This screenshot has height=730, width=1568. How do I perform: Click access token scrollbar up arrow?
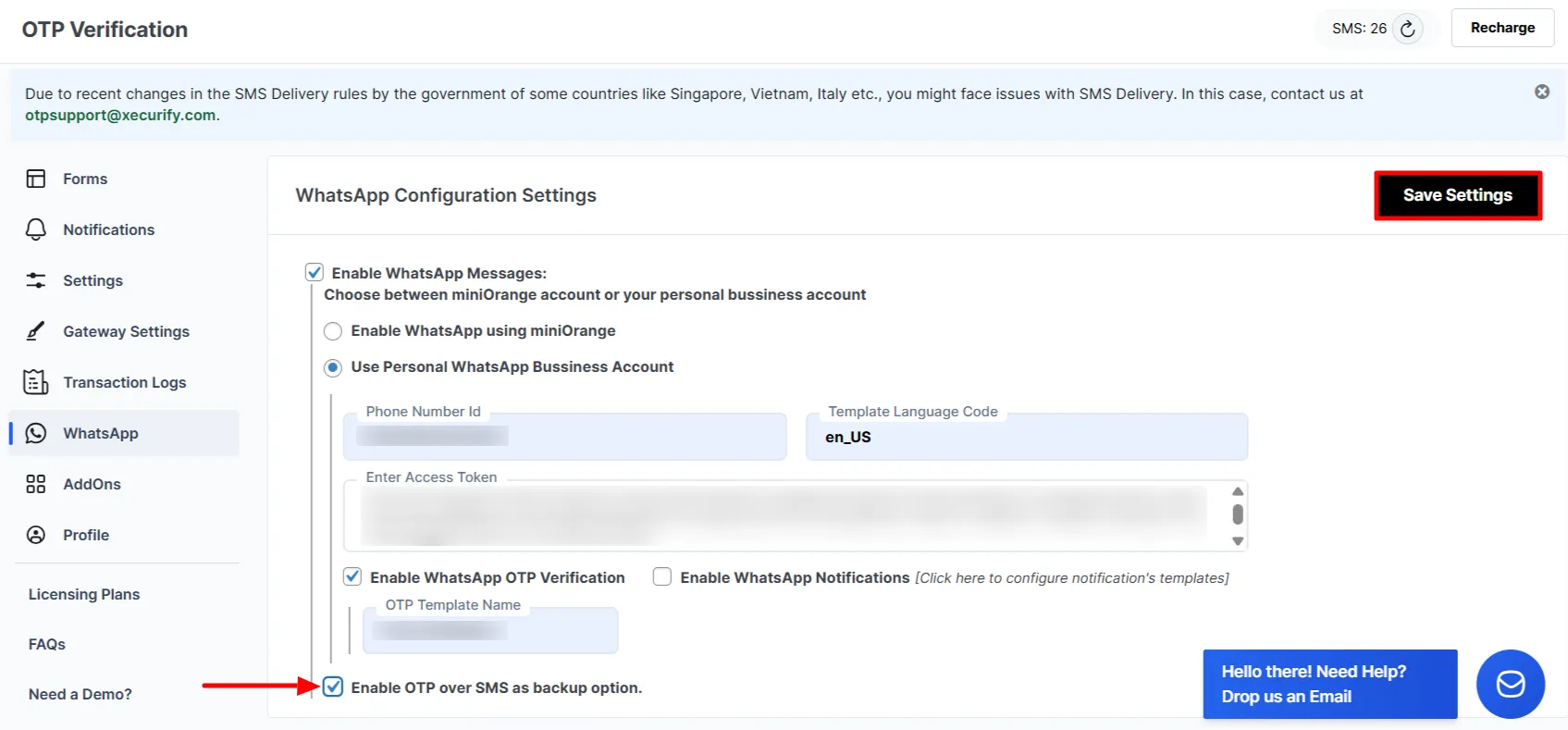1238,491
